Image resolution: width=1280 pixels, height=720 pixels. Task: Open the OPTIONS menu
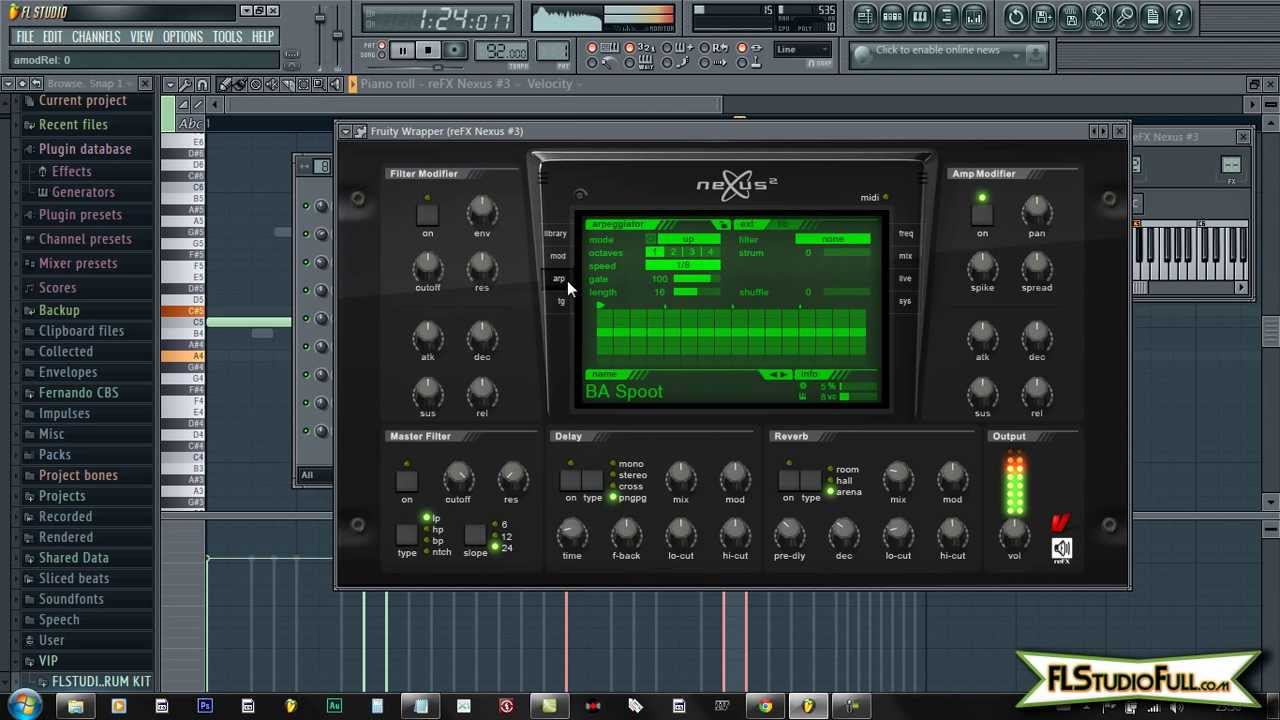coord(183,37)
